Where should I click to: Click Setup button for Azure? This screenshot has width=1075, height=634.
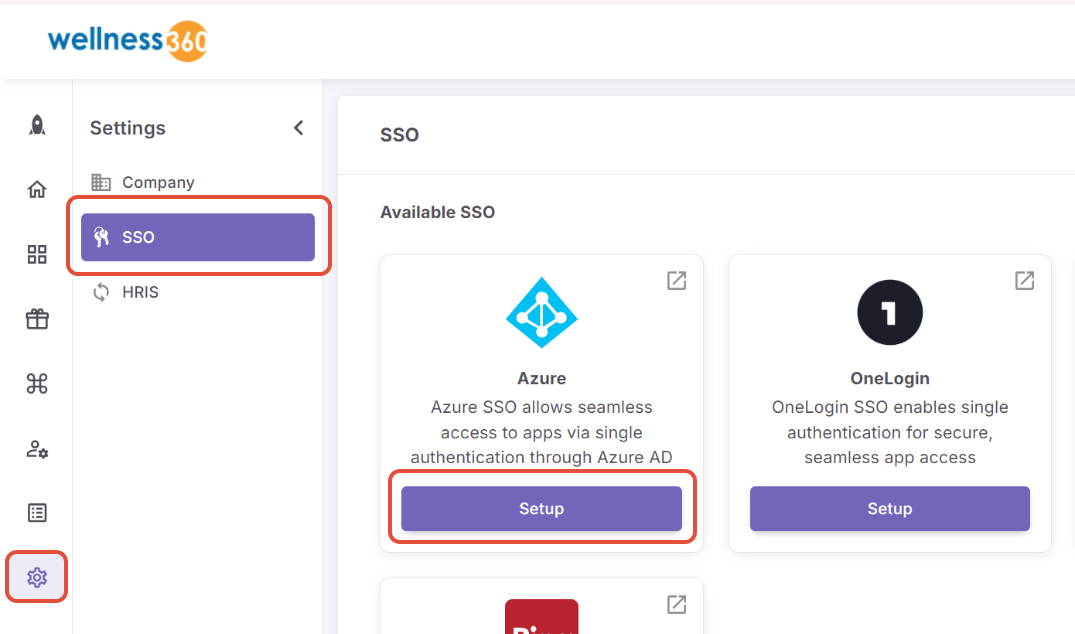tap(542, 509)
